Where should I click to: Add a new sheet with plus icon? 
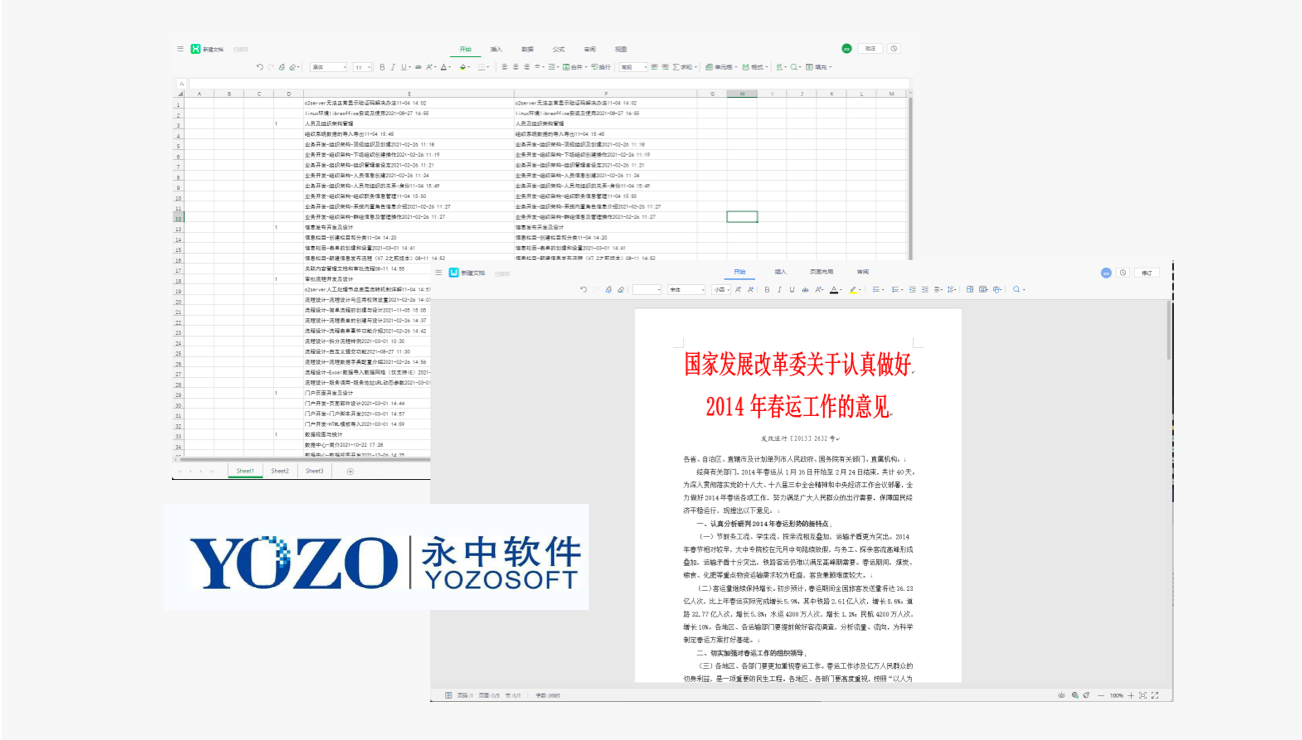(x=349, y=471)
